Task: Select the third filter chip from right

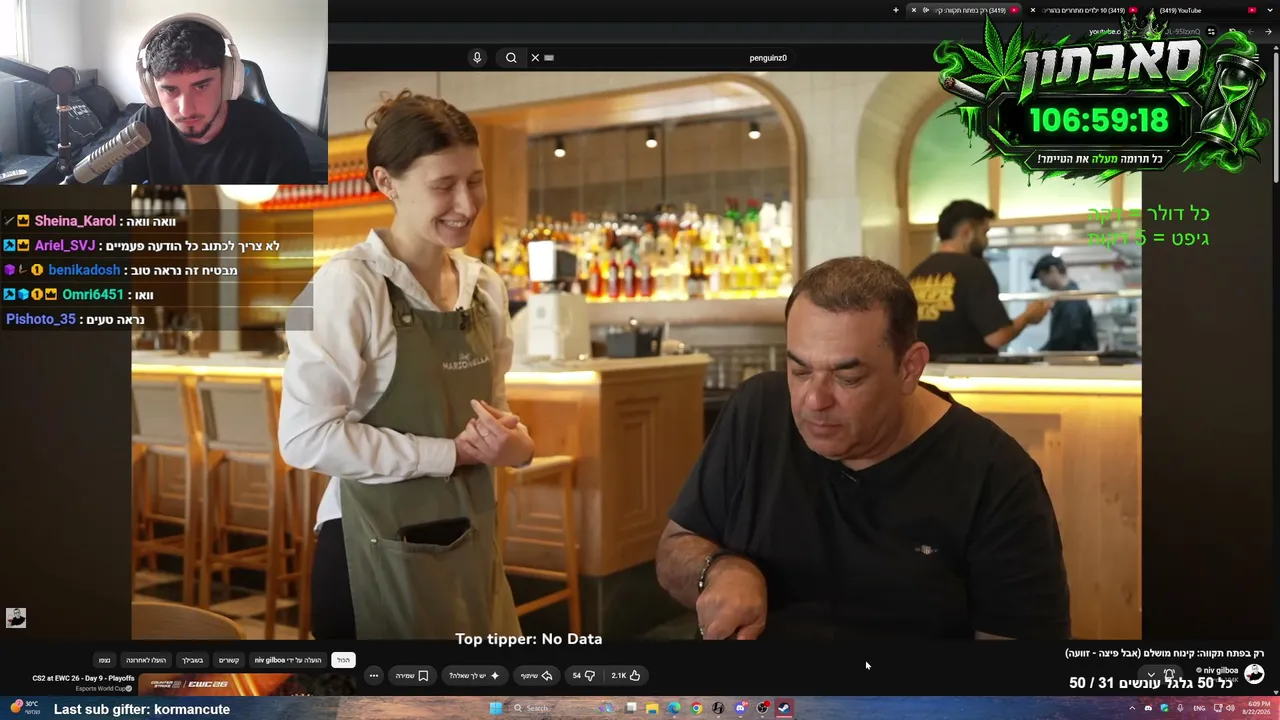Action: click(229, 660)
